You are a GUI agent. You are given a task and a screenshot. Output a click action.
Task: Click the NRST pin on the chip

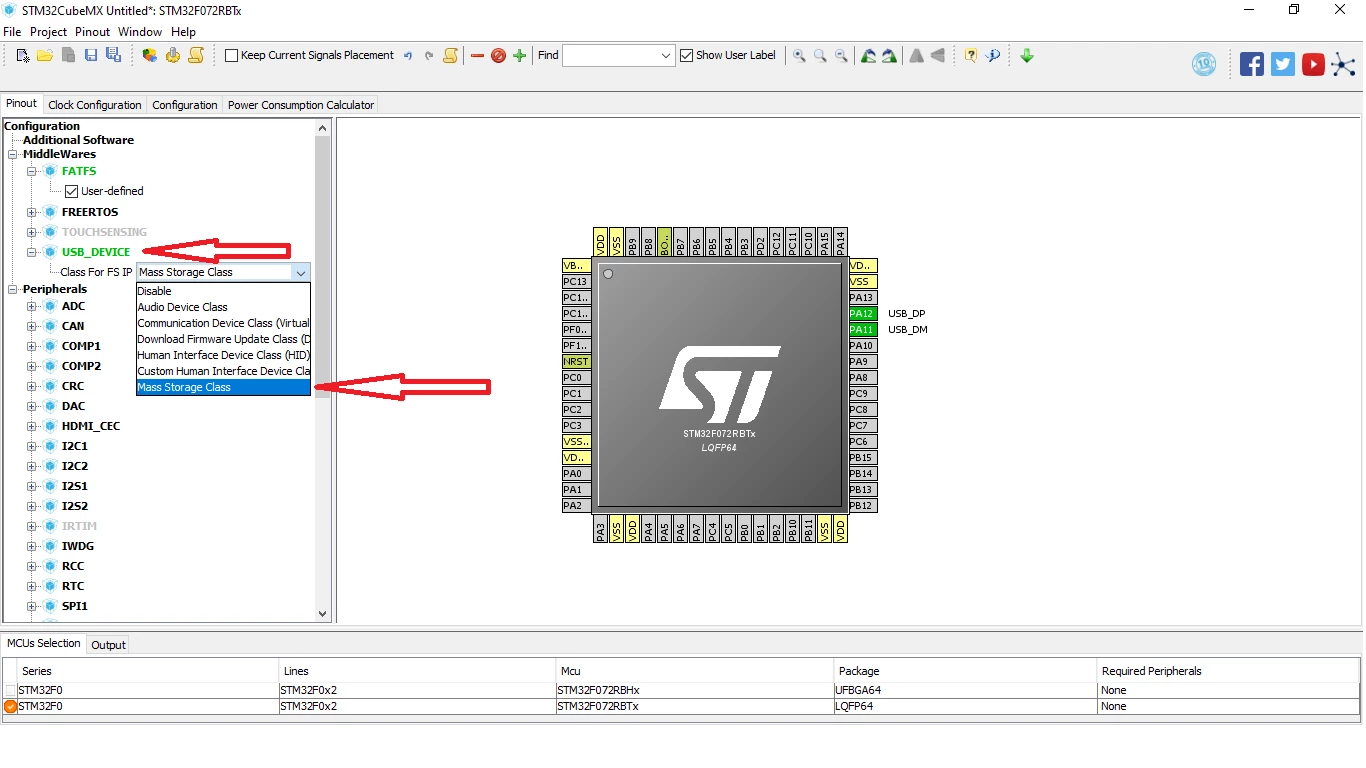576,362
